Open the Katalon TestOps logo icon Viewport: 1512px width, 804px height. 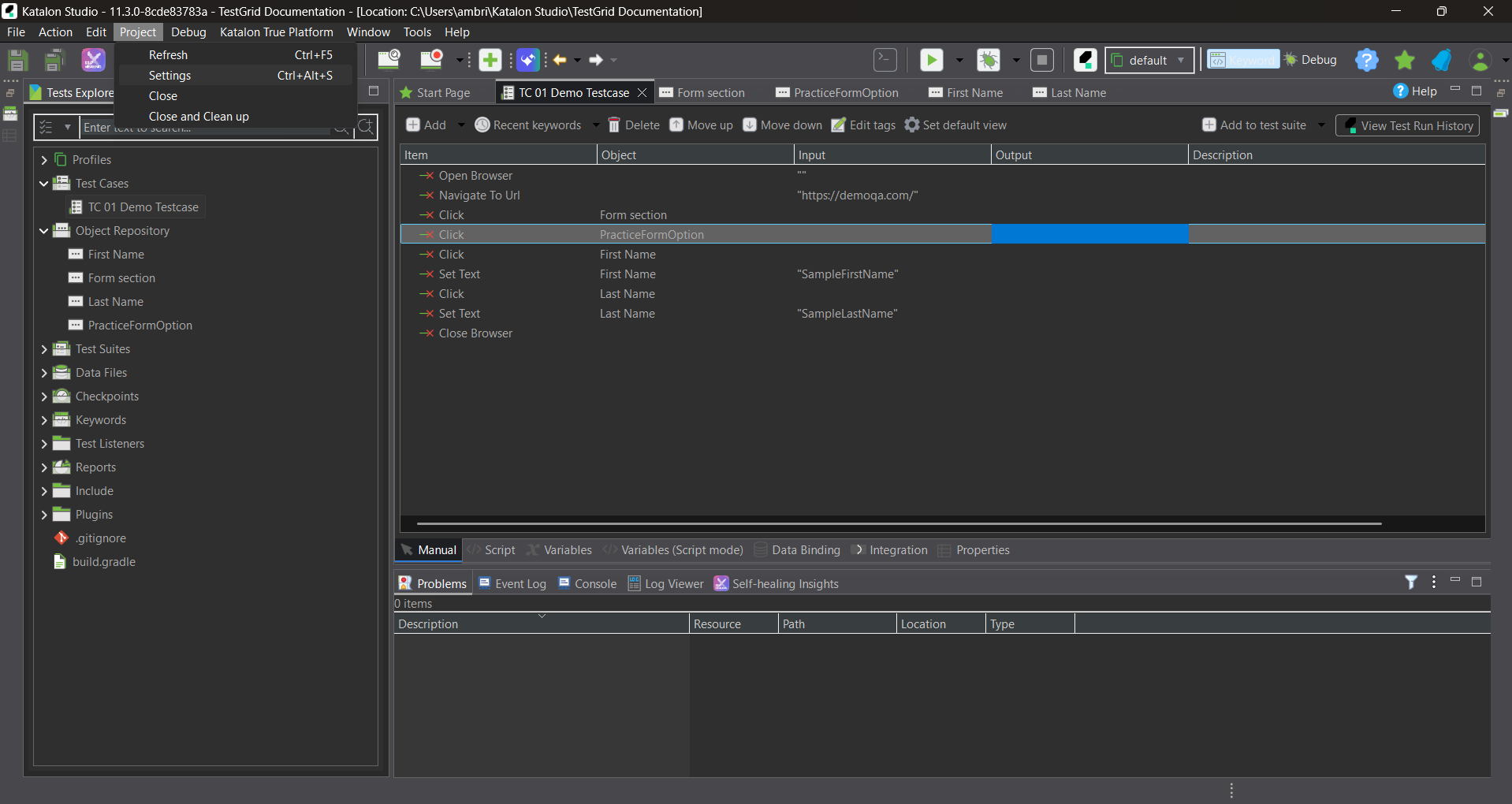click(1086, 60)
